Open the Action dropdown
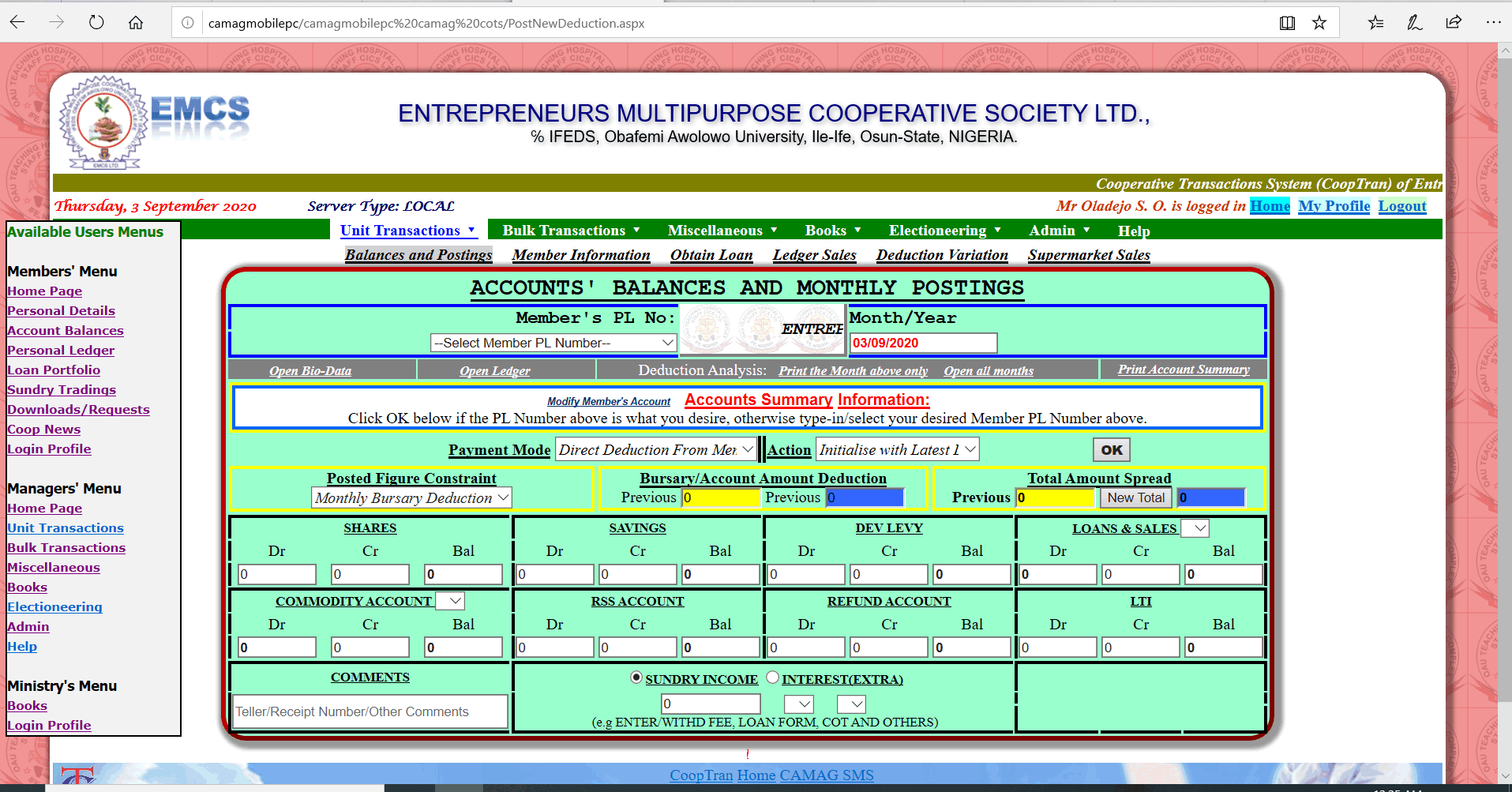Screen dimensions: 1512x792 point(897,449)
